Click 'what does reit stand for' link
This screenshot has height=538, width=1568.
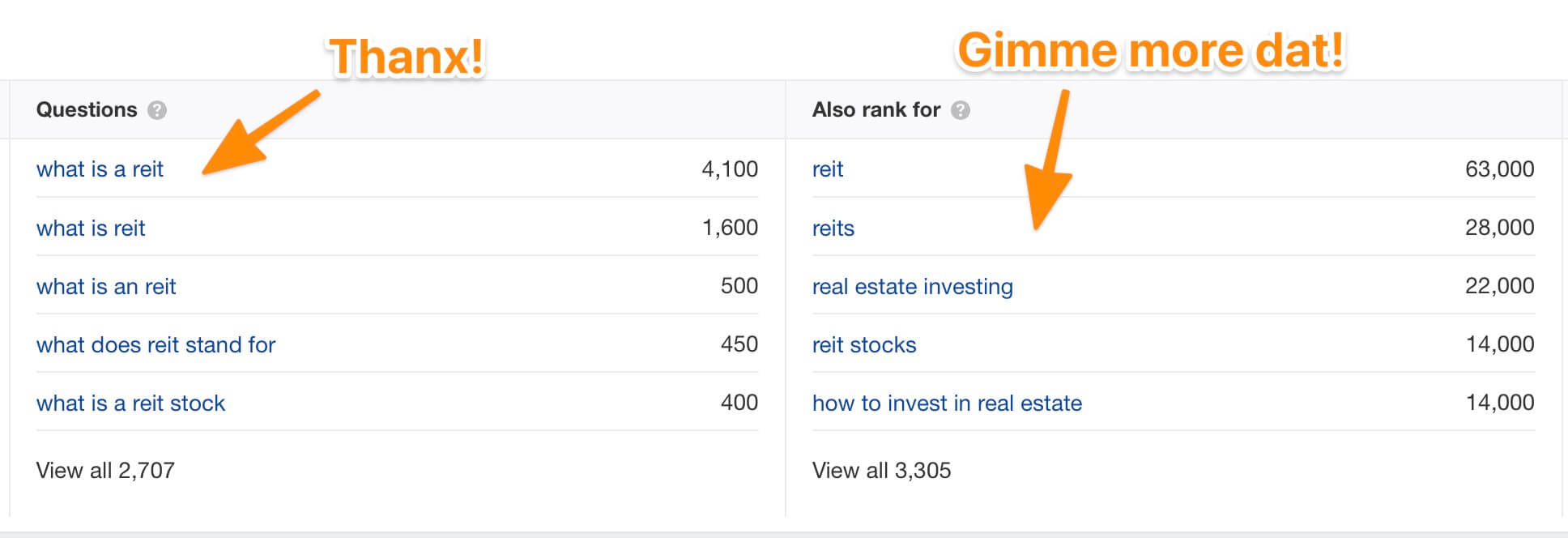pos(156,345)
